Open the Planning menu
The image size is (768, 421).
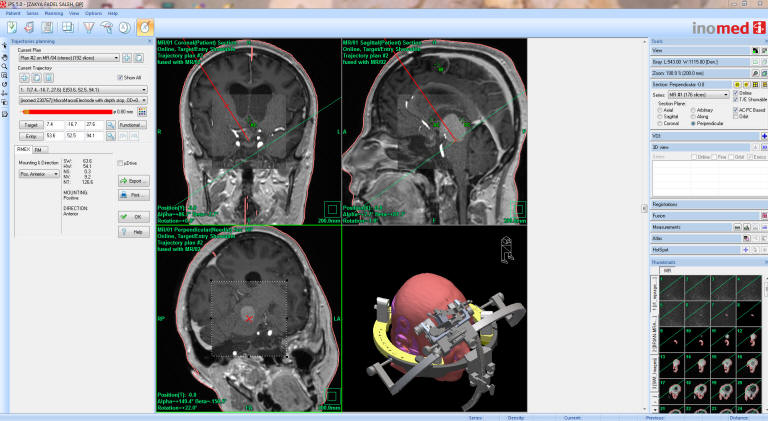(x=67, y=13)
